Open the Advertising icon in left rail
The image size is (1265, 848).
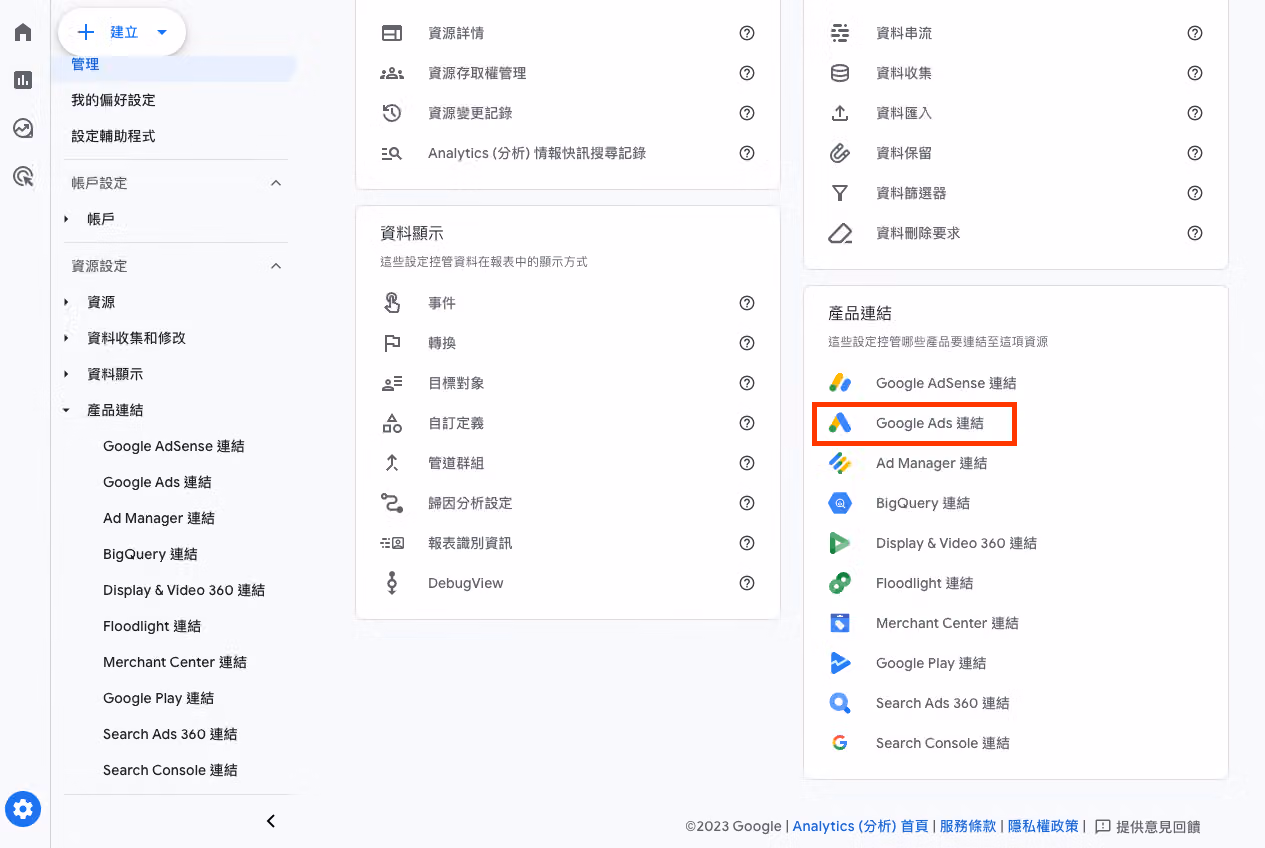coord(23,177)
